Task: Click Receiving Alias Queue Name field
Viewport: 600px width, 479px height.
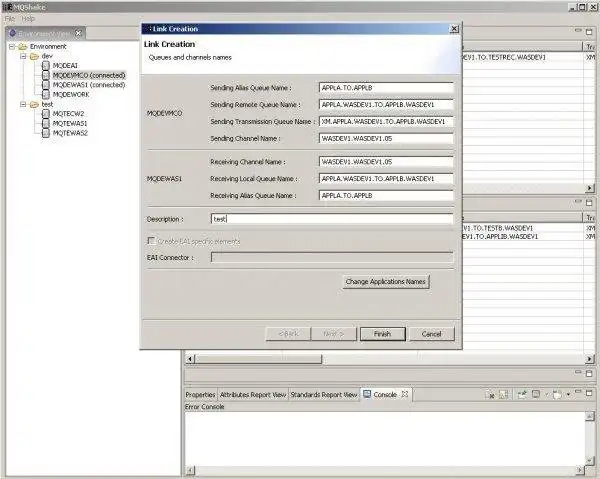Action: click(x=386, y=196)
